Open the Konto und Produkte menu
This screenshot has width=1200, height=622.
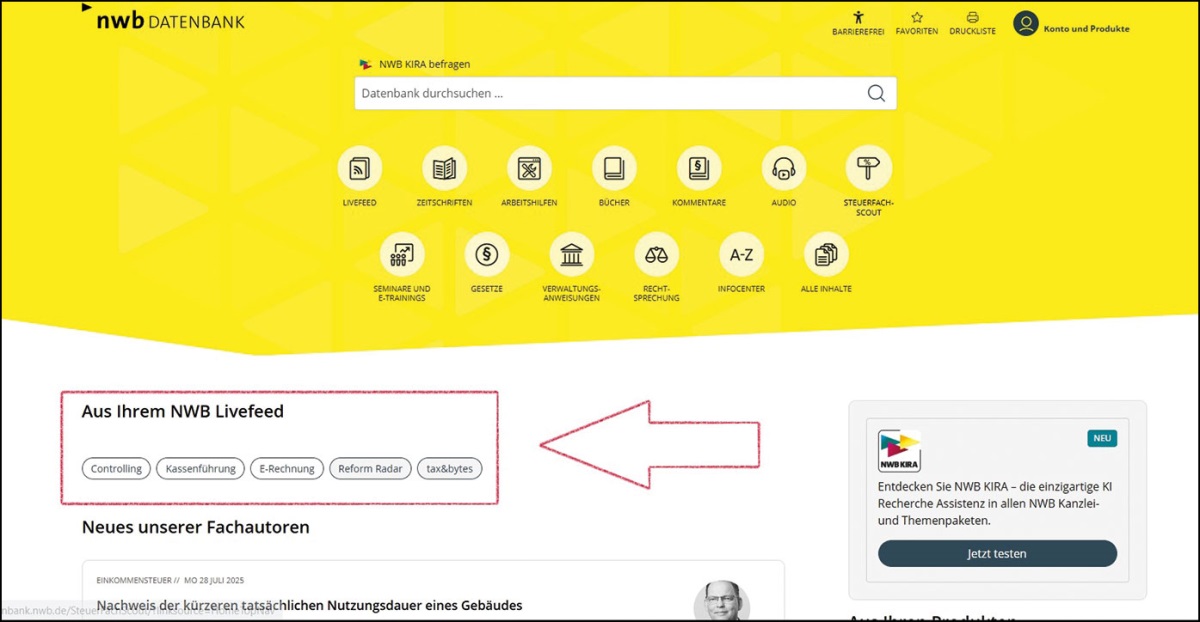pos(1071,27)
